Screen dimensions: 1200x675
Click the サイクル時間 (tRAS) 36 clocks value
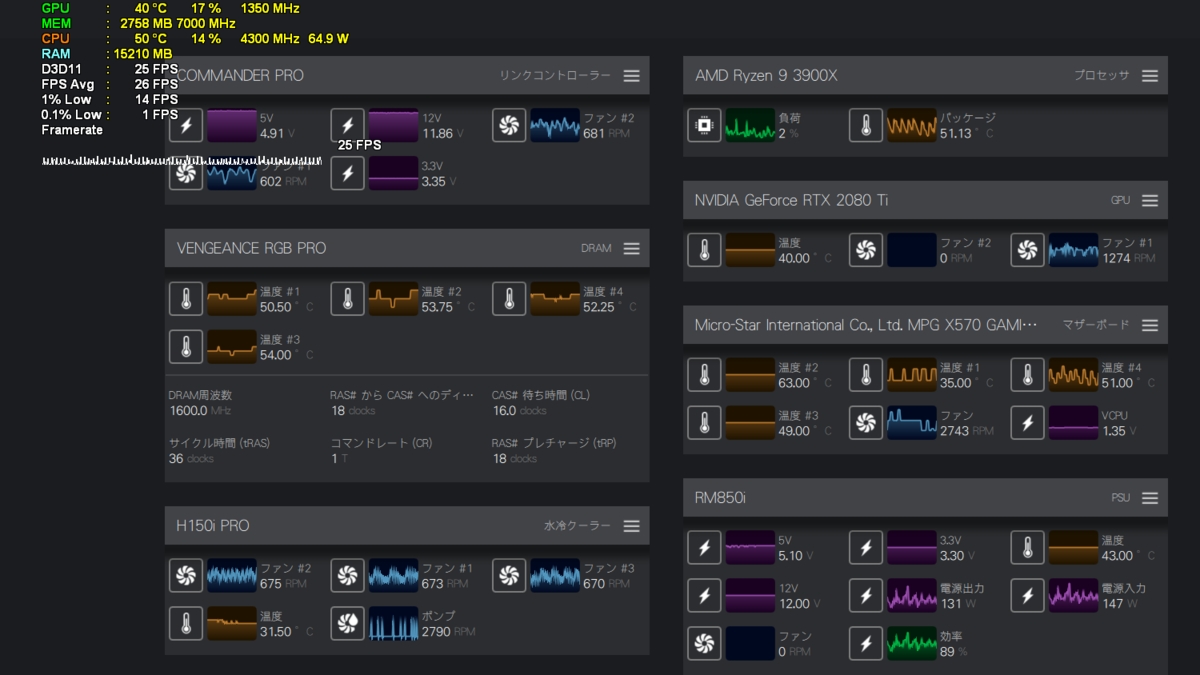[192, 459]
